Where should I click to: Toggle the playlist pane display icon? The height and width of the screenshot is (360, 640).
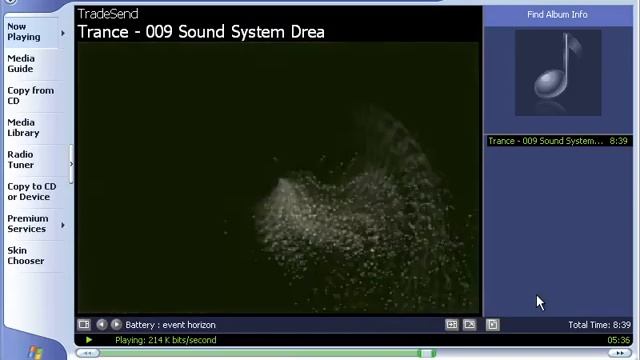493,324
